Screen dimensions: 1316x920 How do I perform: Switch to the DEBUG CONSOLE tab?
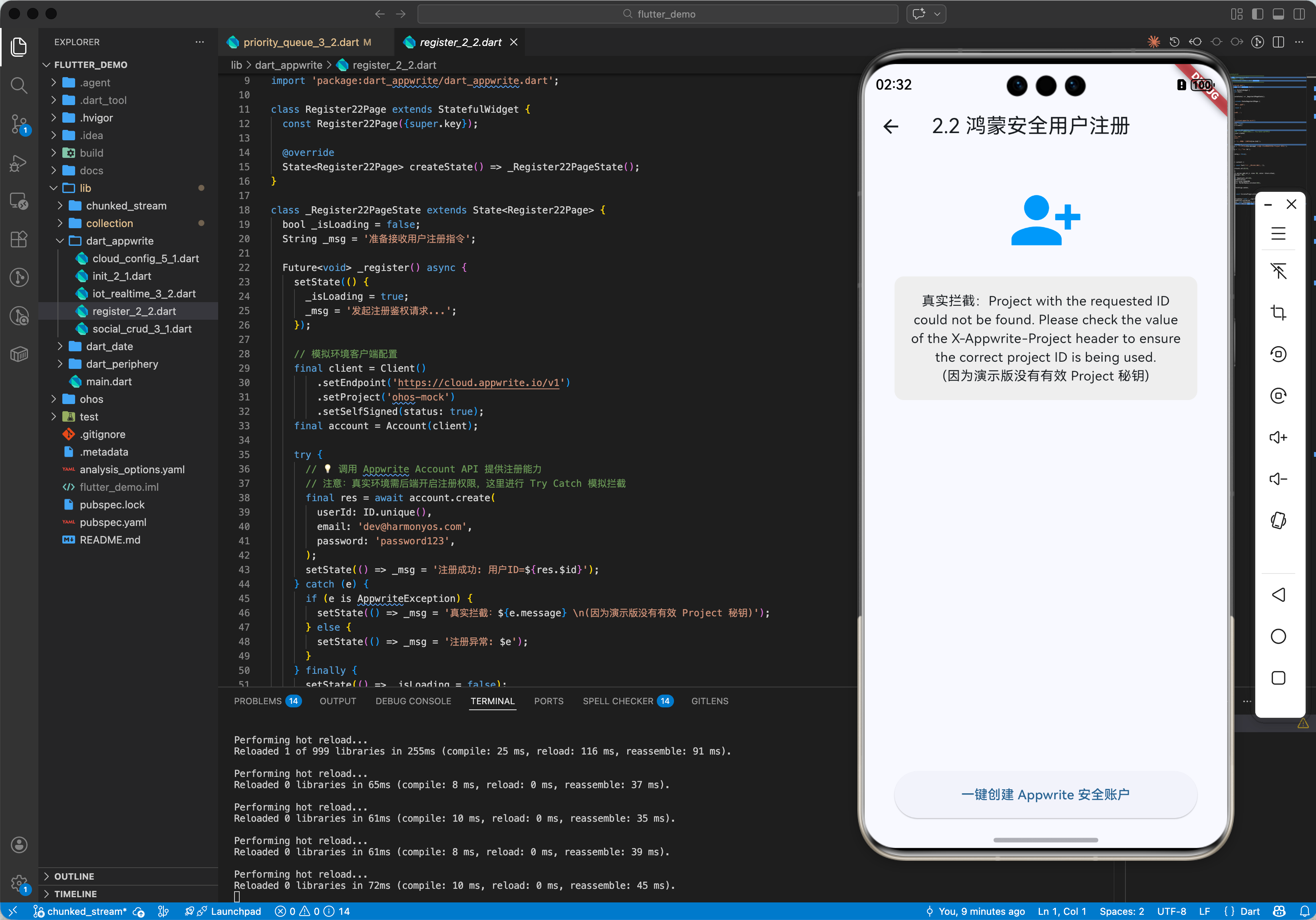(x=413, y=701)
